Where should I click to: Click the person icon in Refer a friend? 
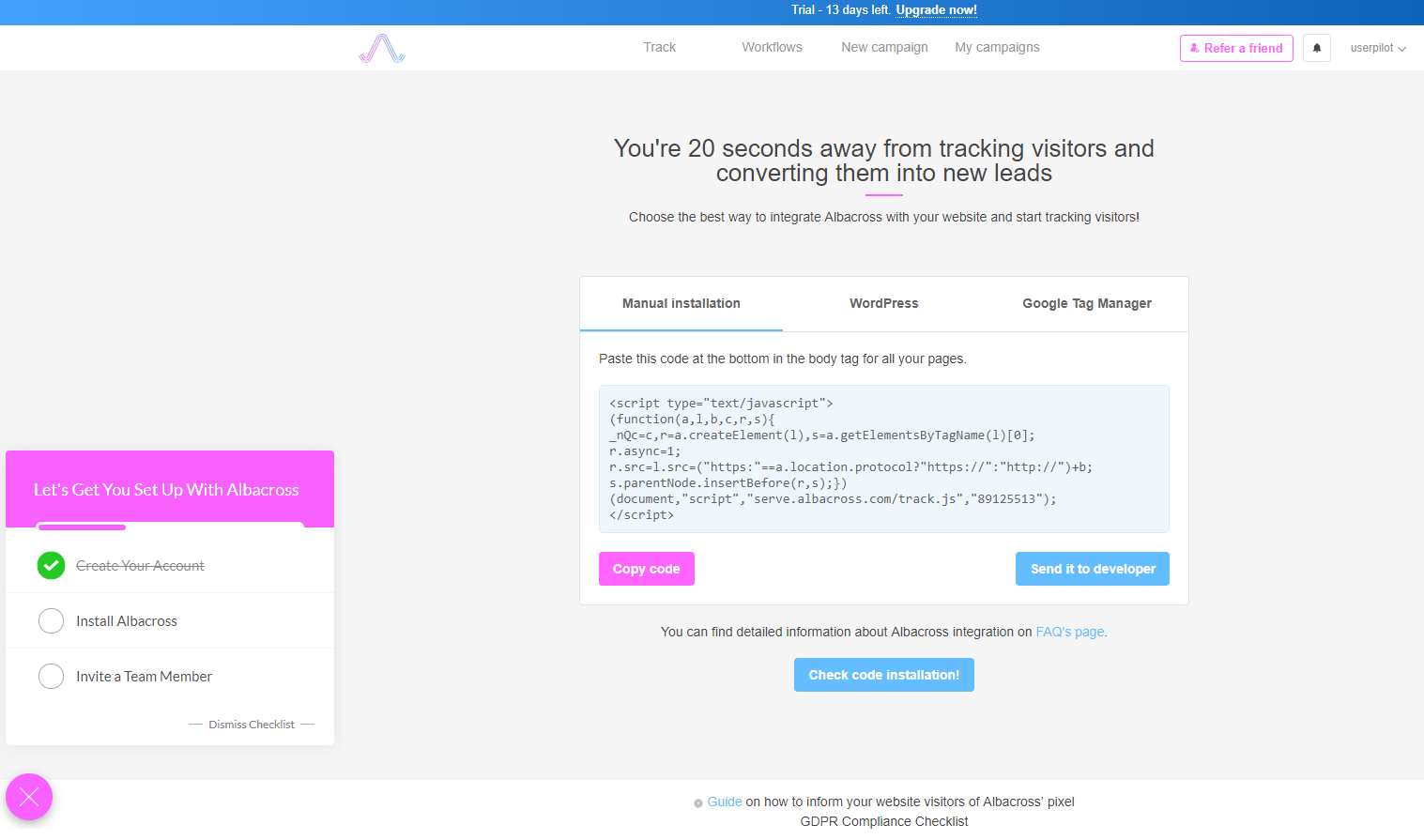[1194, 48]
